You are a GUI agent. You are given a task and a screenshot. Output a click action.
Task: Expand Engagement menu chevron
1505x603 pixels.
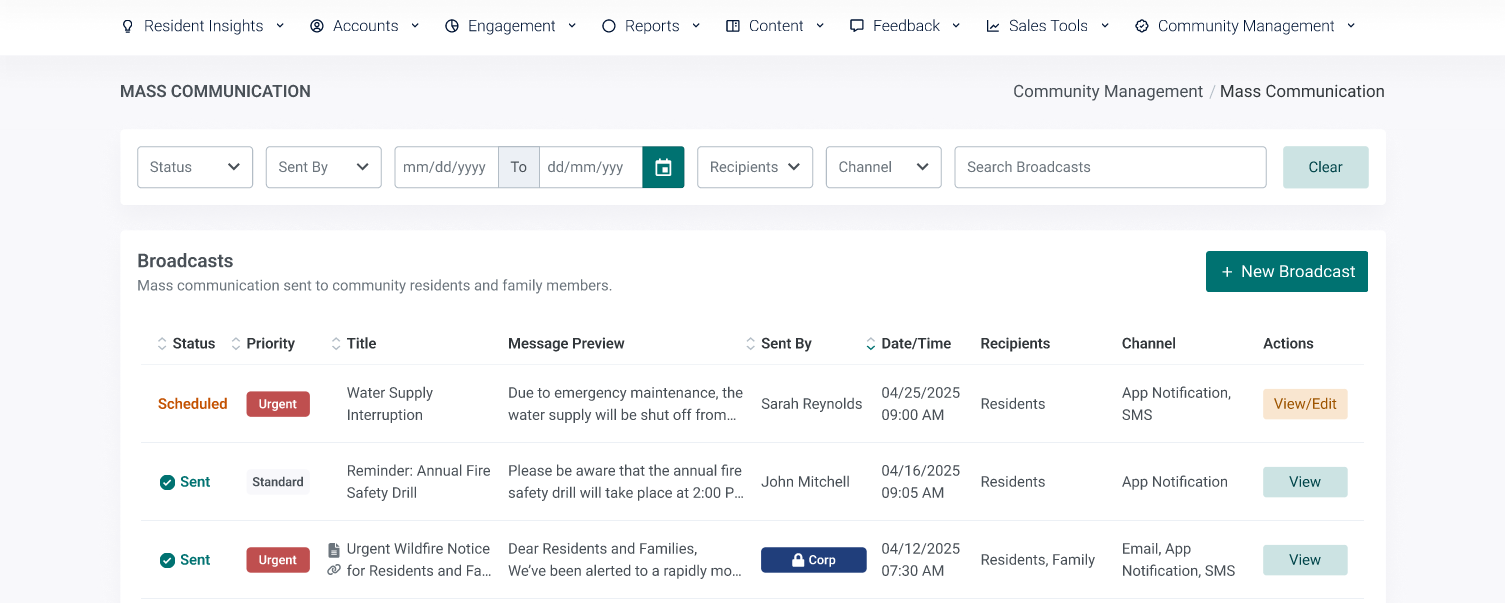pyautogui.click(x=572, y=26)
